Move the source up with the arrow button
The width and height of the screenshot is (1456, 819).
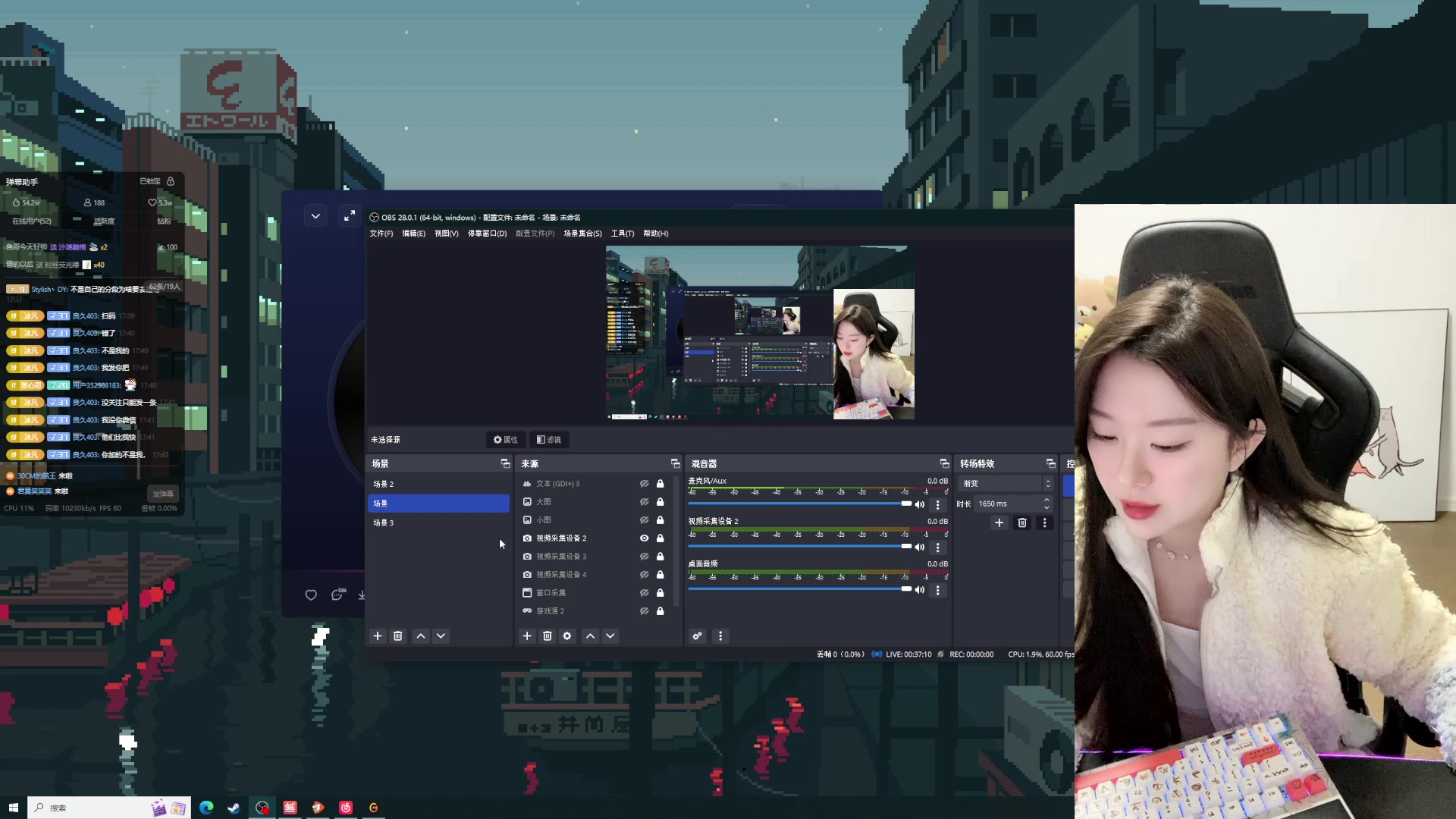tap(590, 636)
